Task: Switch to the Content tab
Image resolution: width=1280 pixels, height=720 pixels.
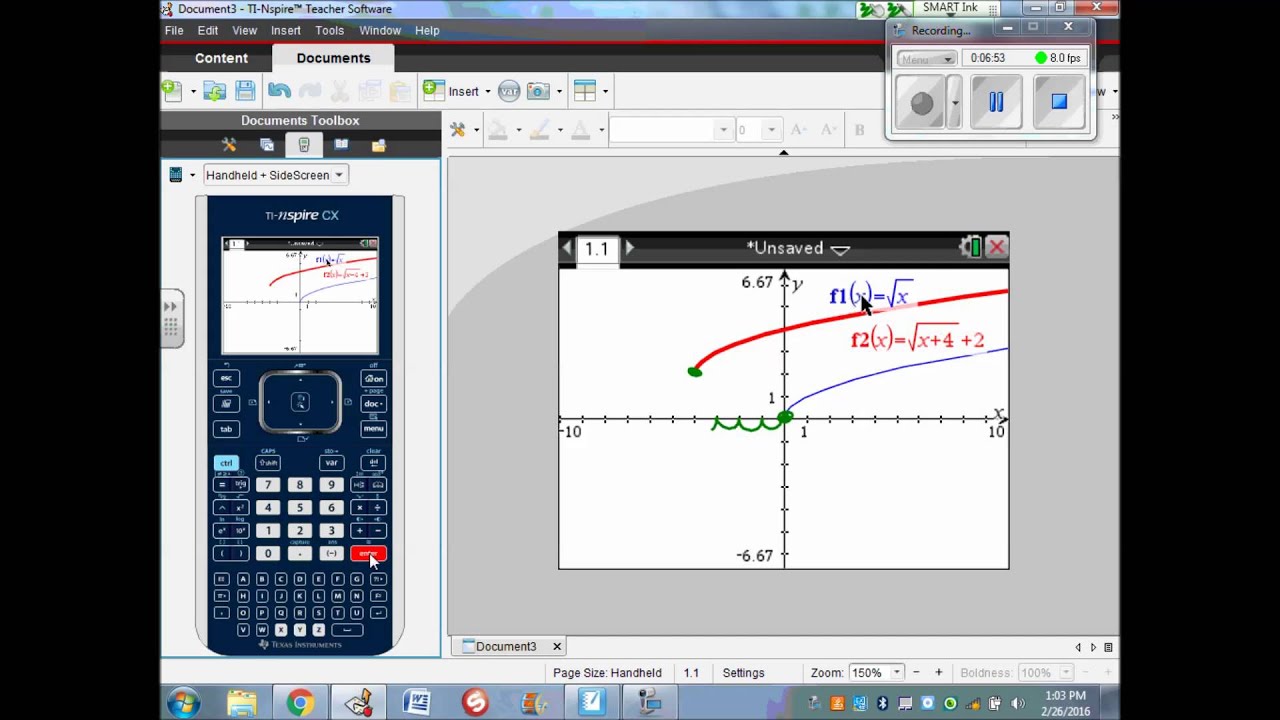Action: 221,58
